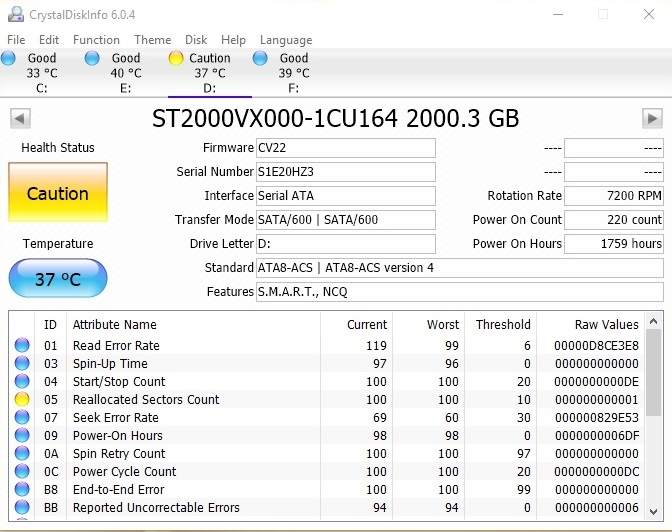The width and height of the screenshot is (672, 532).
Task: Click the Serial Number field S1E20HZ3
Action: [x=345, y=172]
